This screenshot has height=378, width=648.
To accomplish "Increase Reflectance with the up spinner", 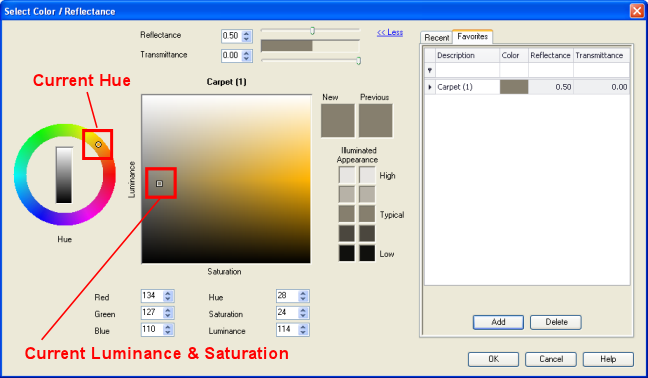I will tap(246, 33).
